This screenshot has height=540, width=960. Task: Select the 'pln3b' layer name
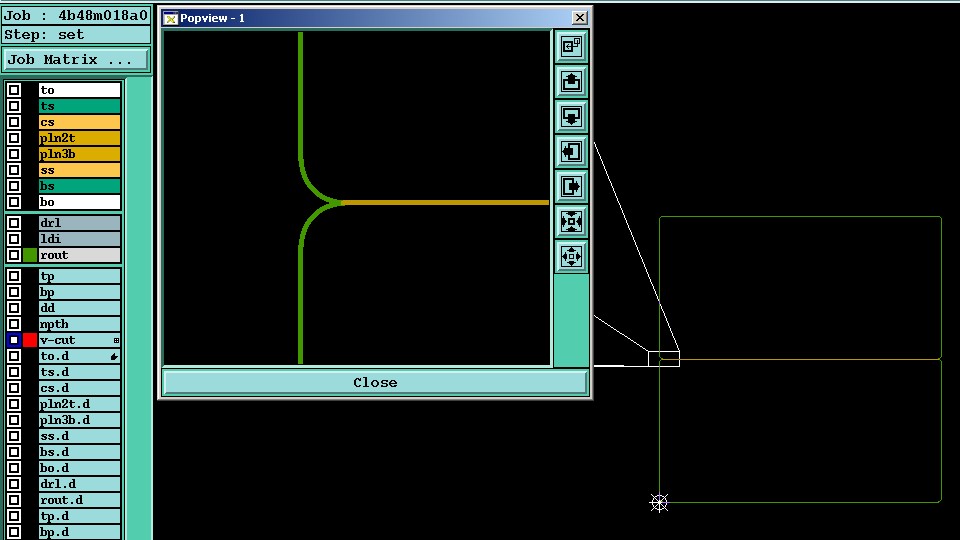tap(80, 154)
